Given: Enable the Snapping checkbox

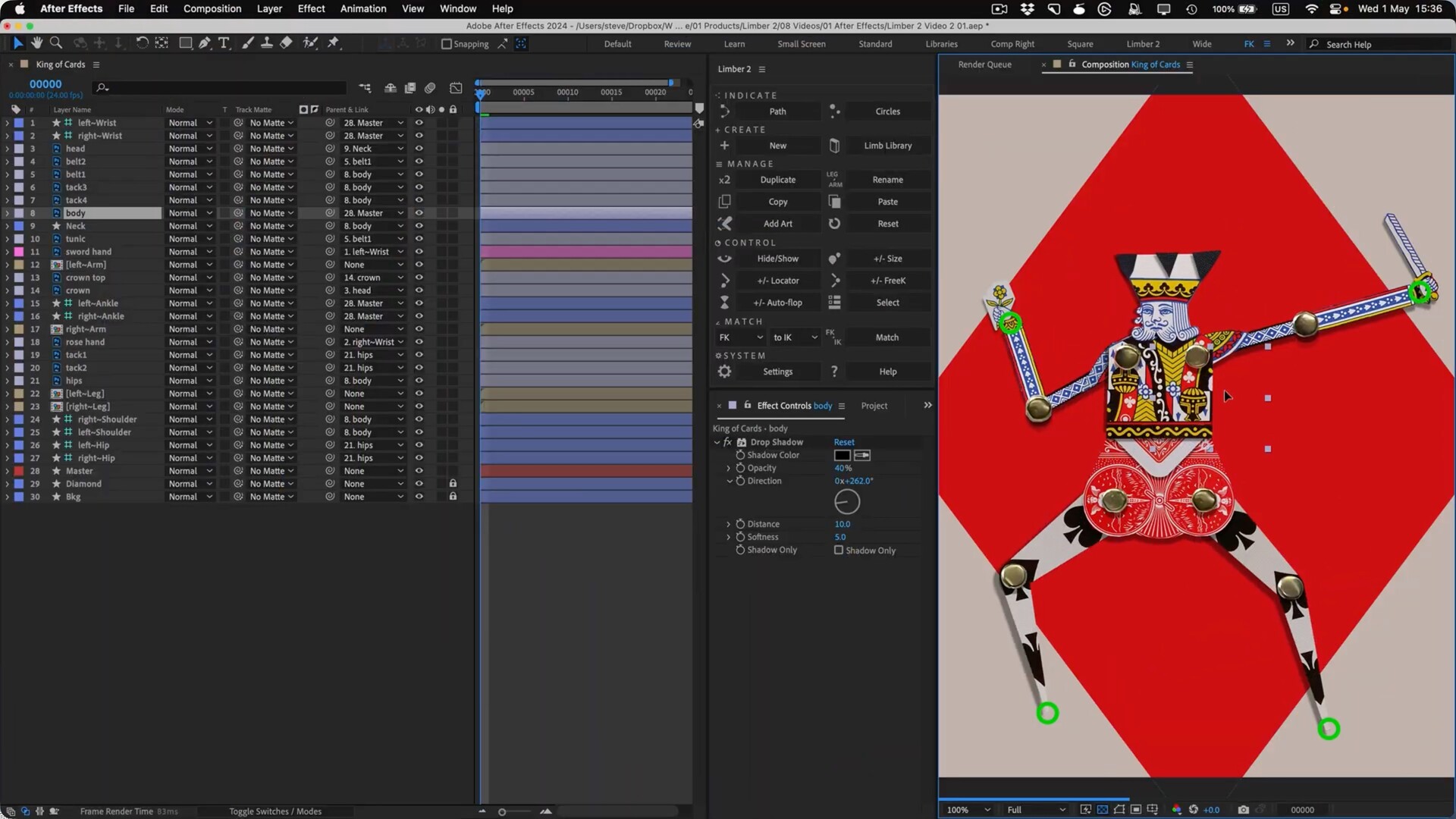Looking at the screenshot, I should 447,44.
